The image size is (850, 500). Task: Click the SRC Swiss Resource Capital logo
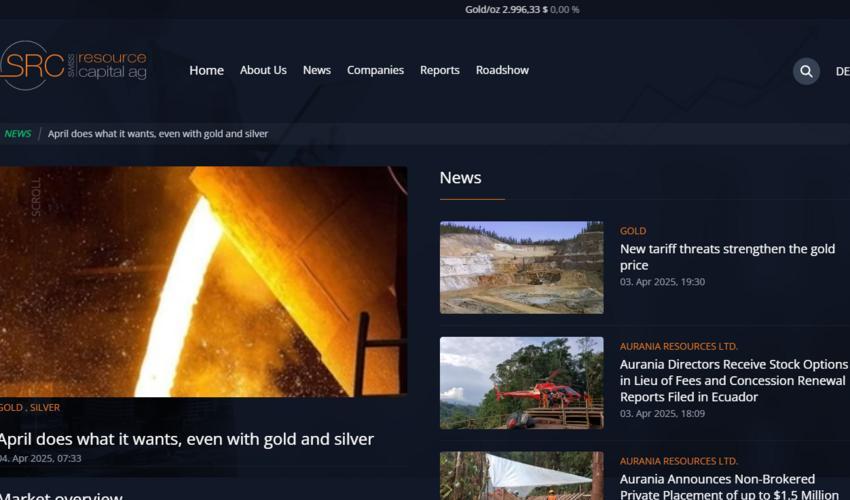point(73,66)
